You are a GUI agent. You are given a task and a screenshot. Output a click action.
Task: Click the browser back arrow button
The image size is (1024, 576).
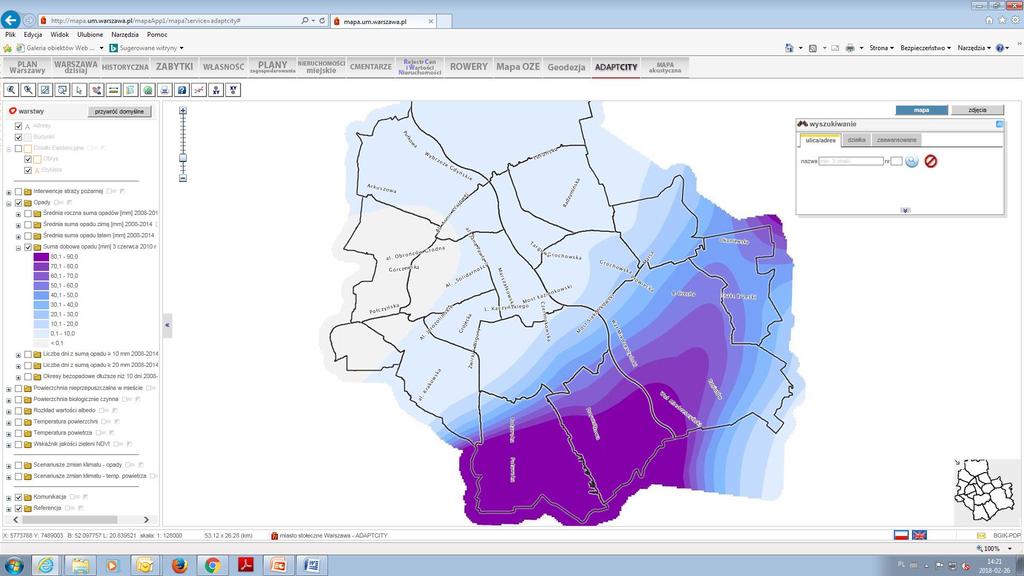point(10,20)
